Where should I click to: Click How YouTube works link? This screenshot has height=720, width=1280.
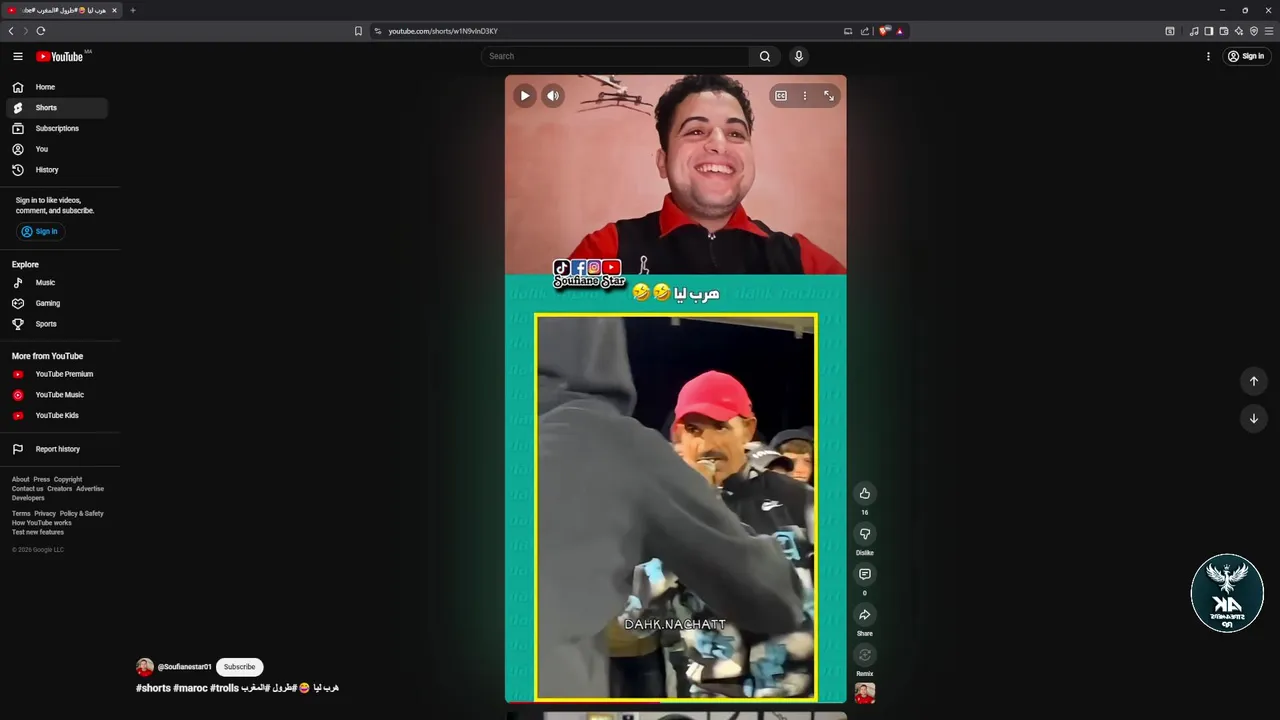pos(42,523)
